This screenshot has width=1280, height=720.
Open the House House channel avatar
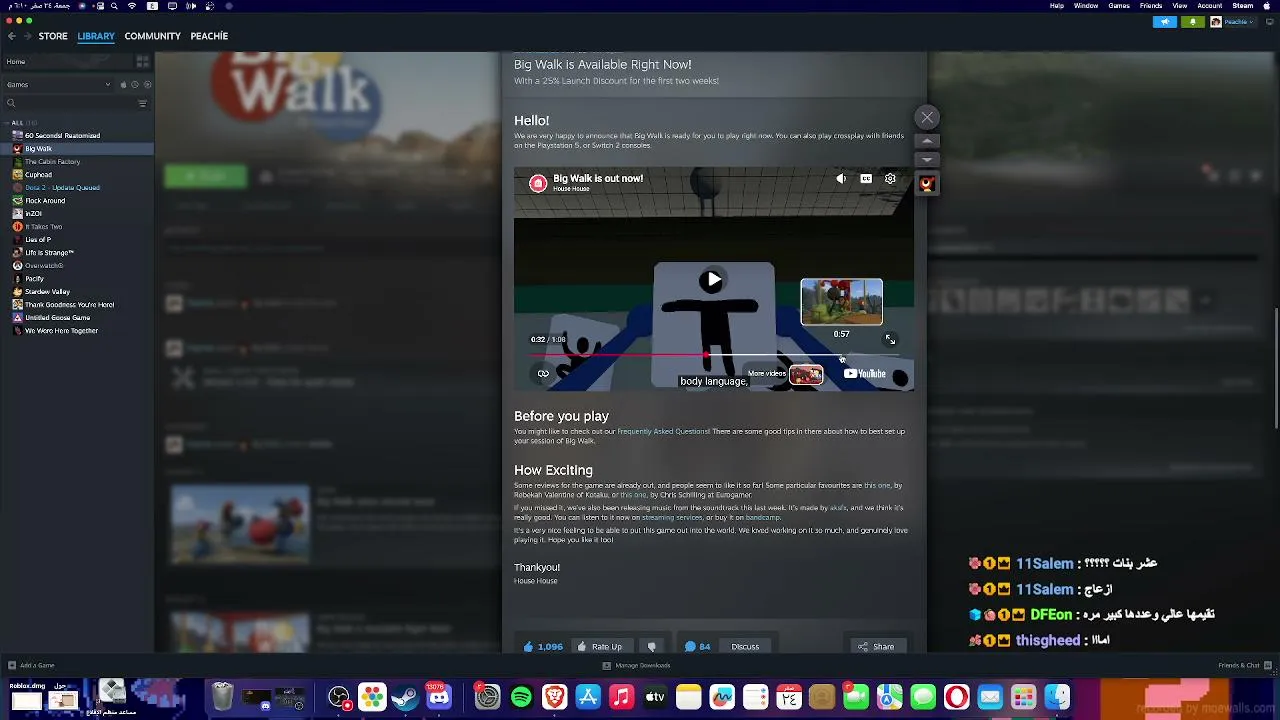(538, 183)
